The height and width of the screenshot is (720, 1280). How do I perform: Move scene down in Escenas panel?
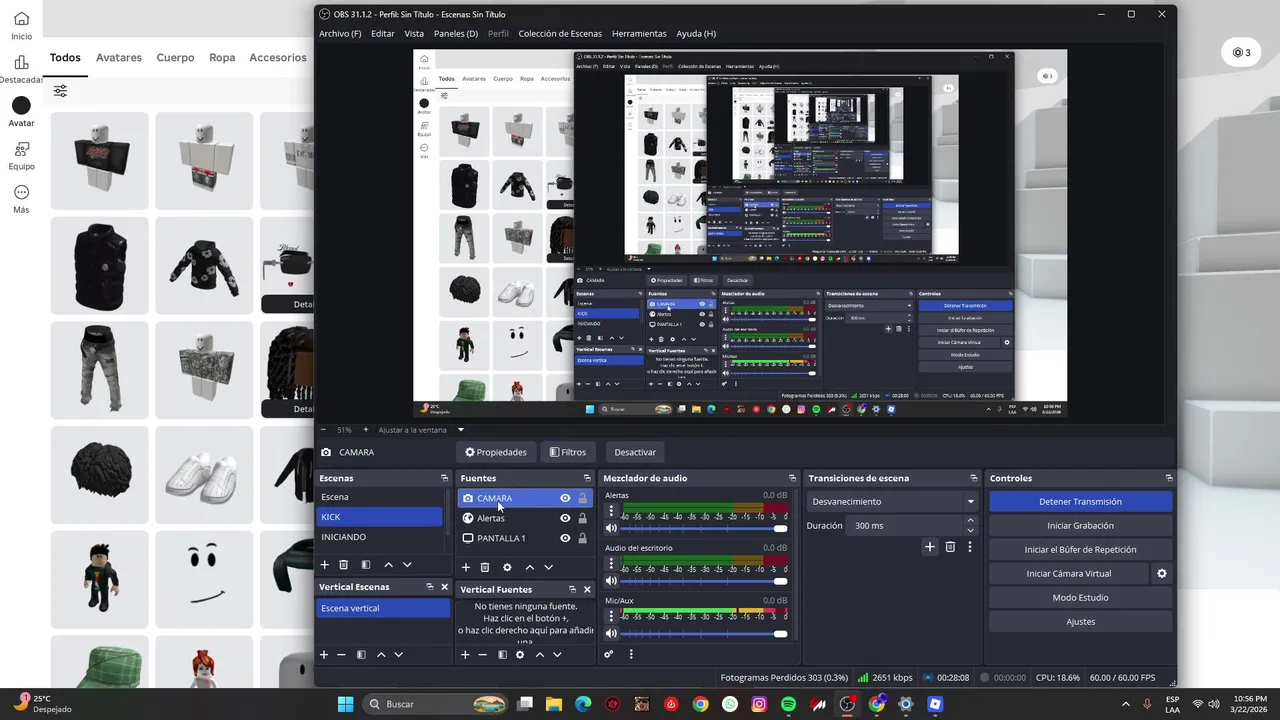pos(407,565)
